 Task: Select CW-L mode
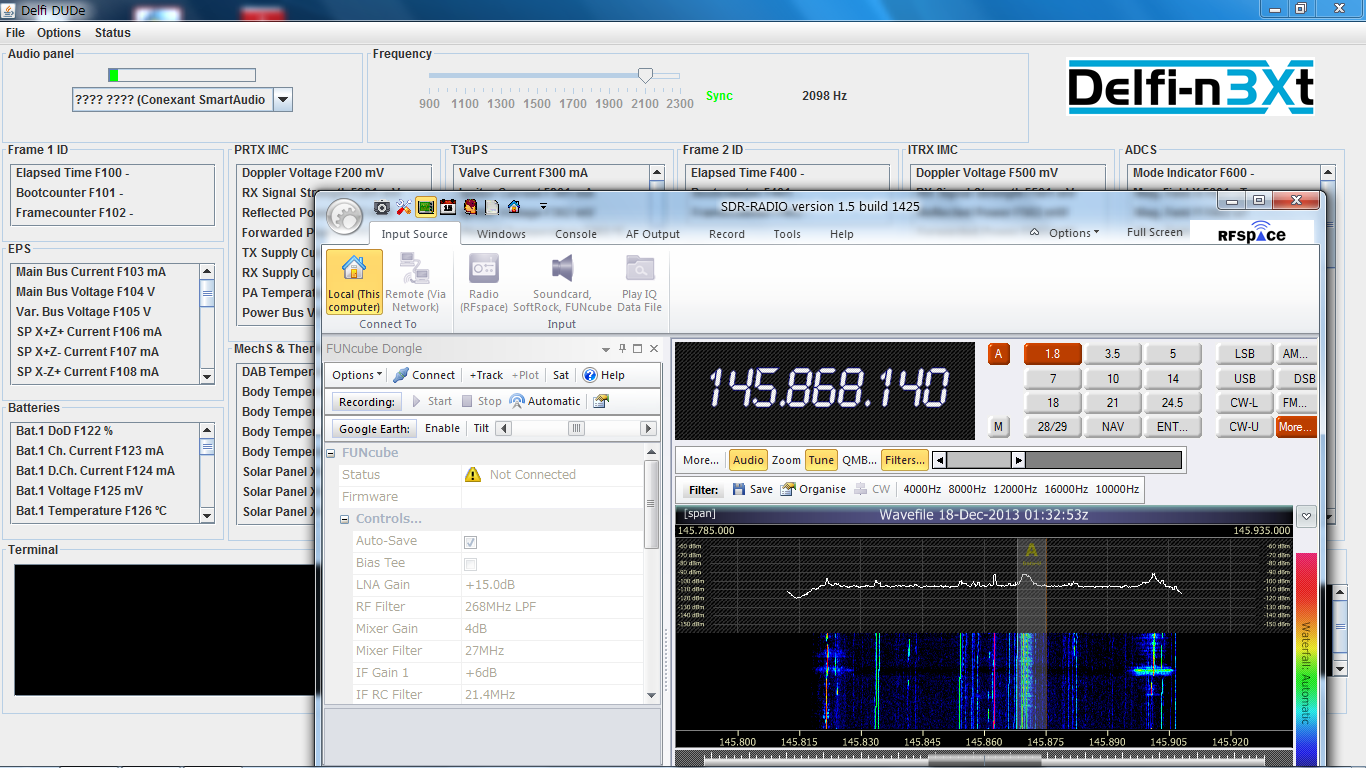(1244, 403)
